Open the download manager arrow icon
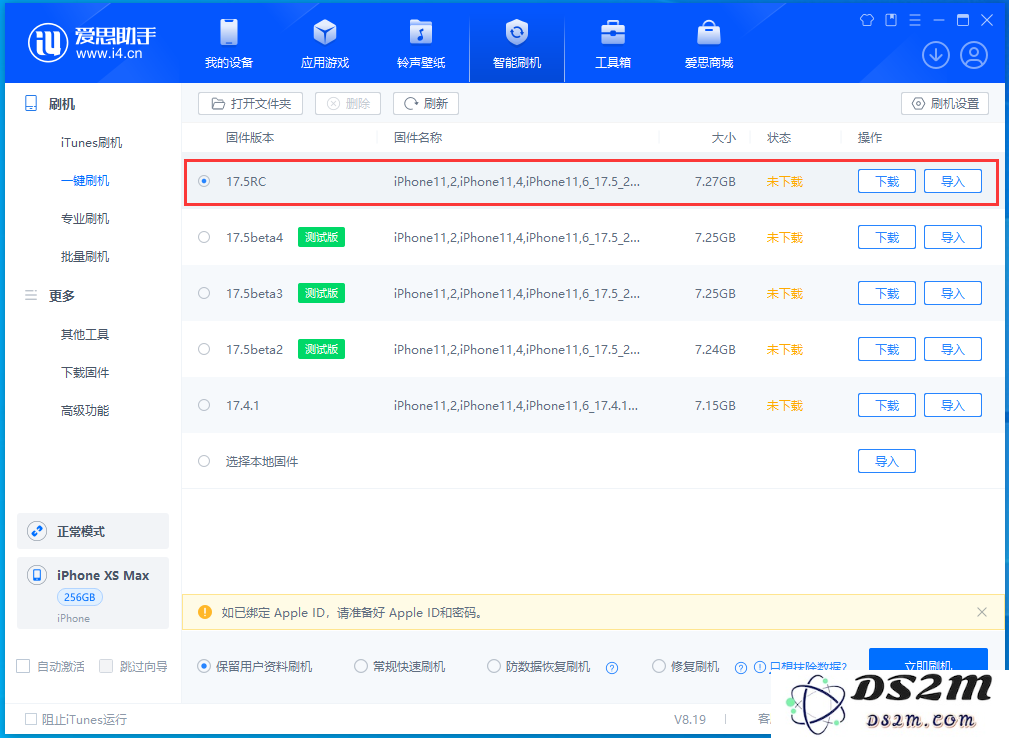The width and height of the screenshot is (1009, 738). [936, 55]
